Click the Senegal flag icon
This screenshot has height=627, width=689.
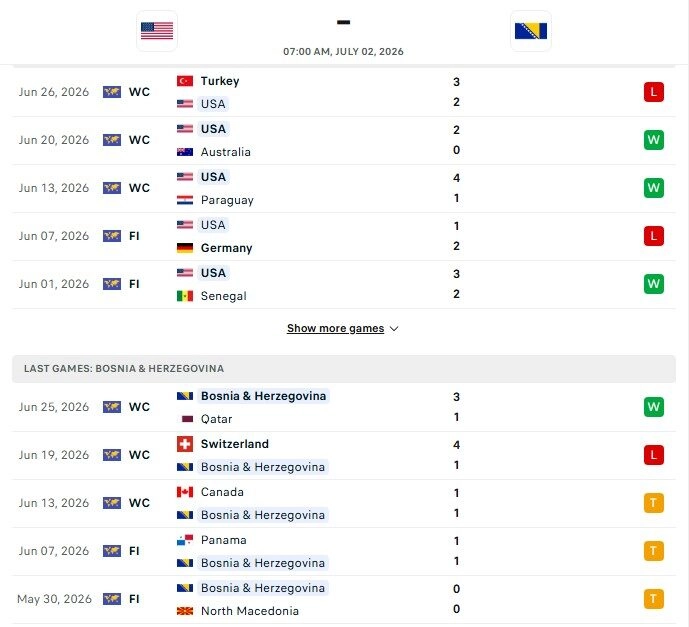[185, 296]
